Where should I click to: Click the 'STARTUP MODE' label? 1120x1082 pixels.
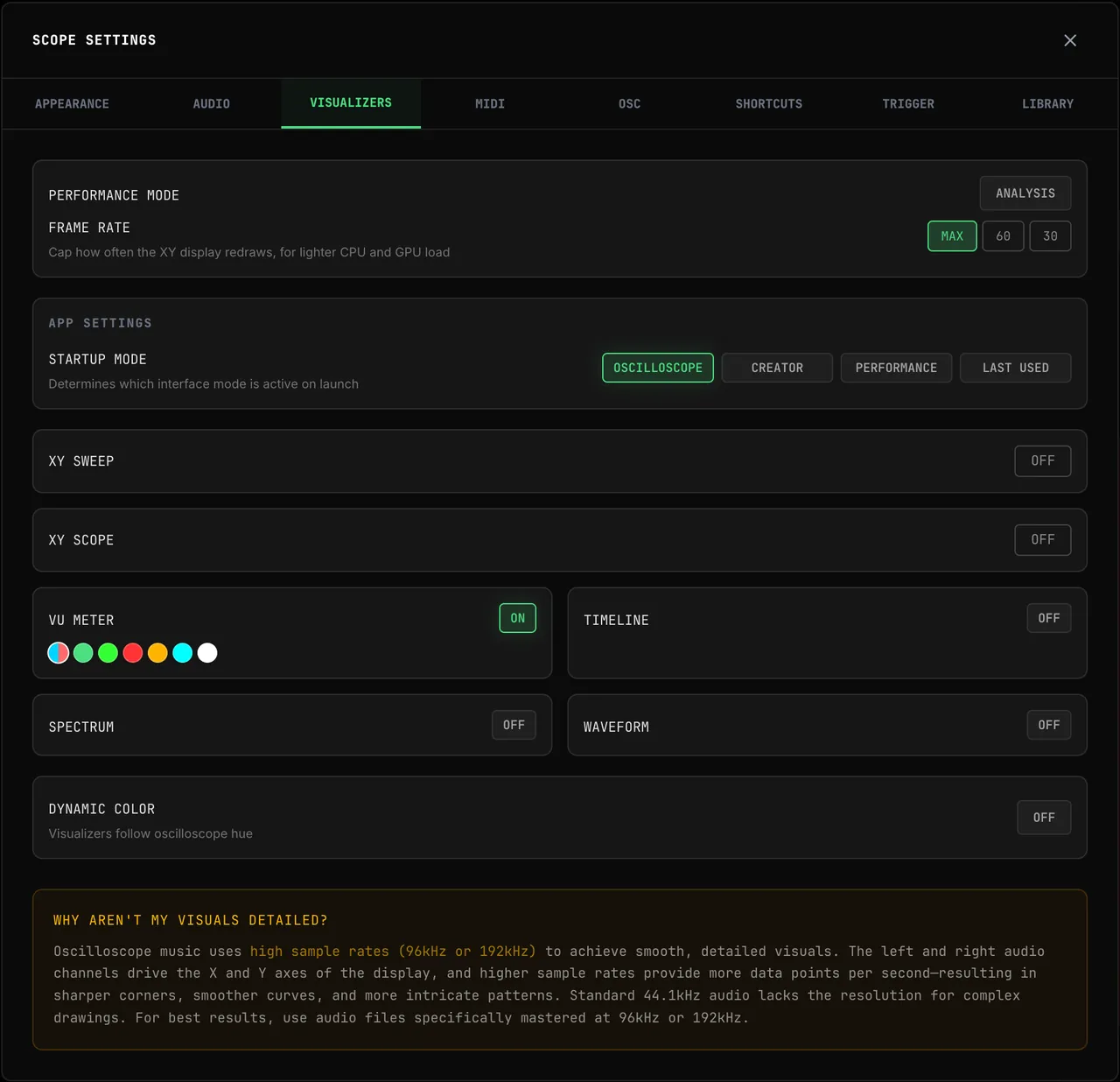click(98, 360)
